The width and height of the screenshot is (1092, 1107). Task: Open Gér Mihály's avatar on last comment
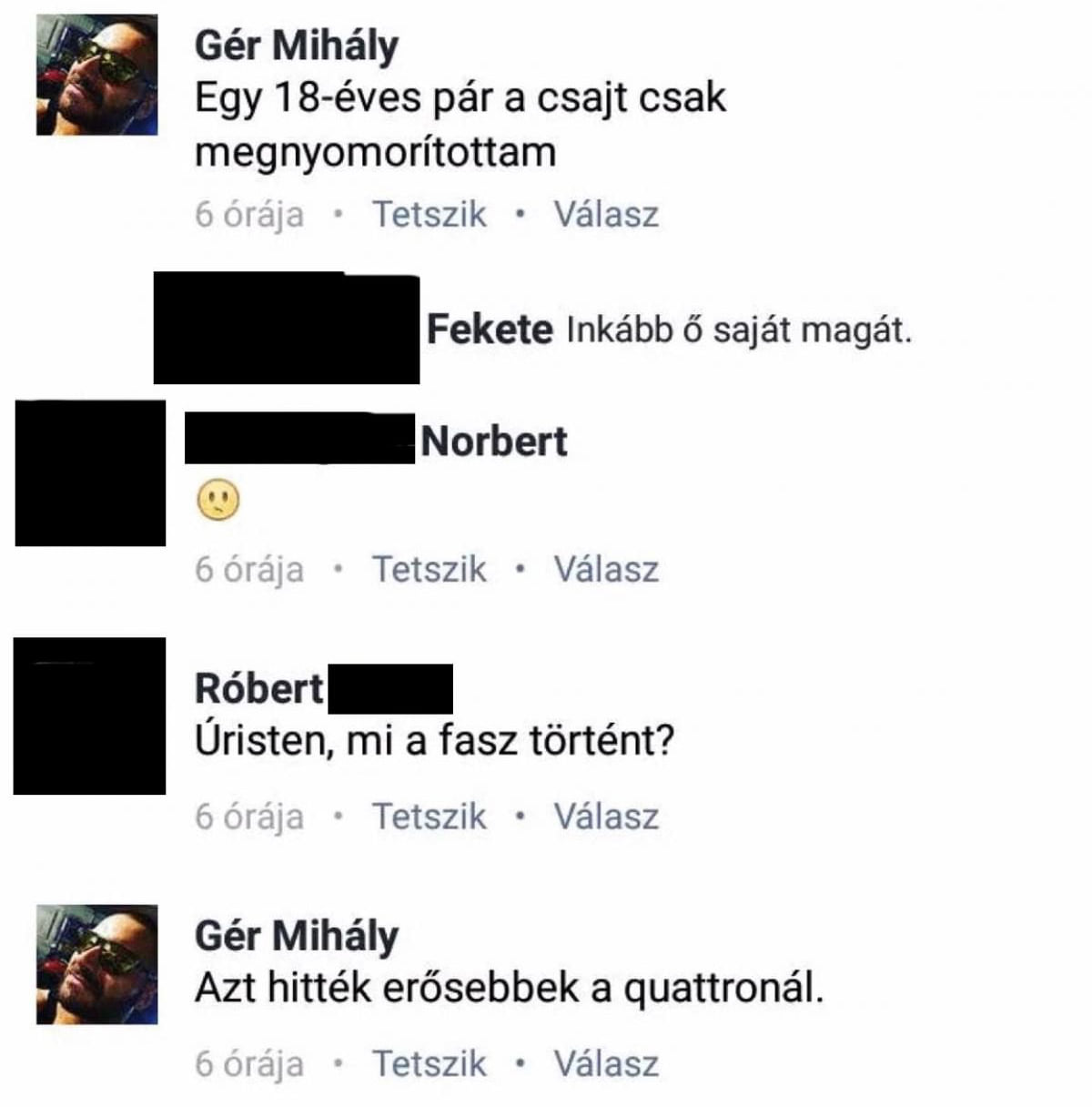click(96, 964)
